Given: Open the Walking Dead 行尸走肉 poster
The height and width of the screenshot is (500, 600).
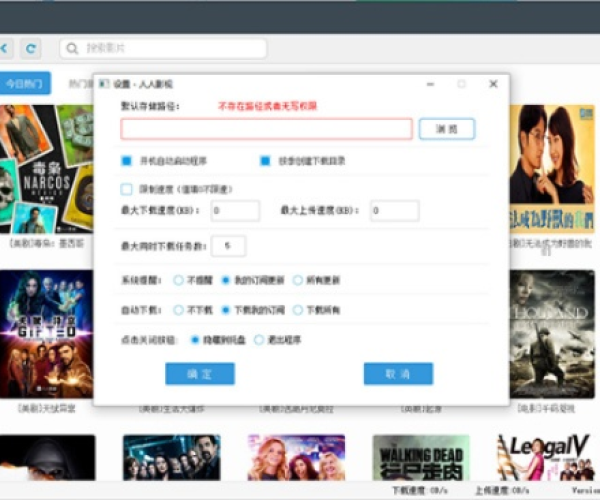Looking at the screenshot, I should click(421, 458).
